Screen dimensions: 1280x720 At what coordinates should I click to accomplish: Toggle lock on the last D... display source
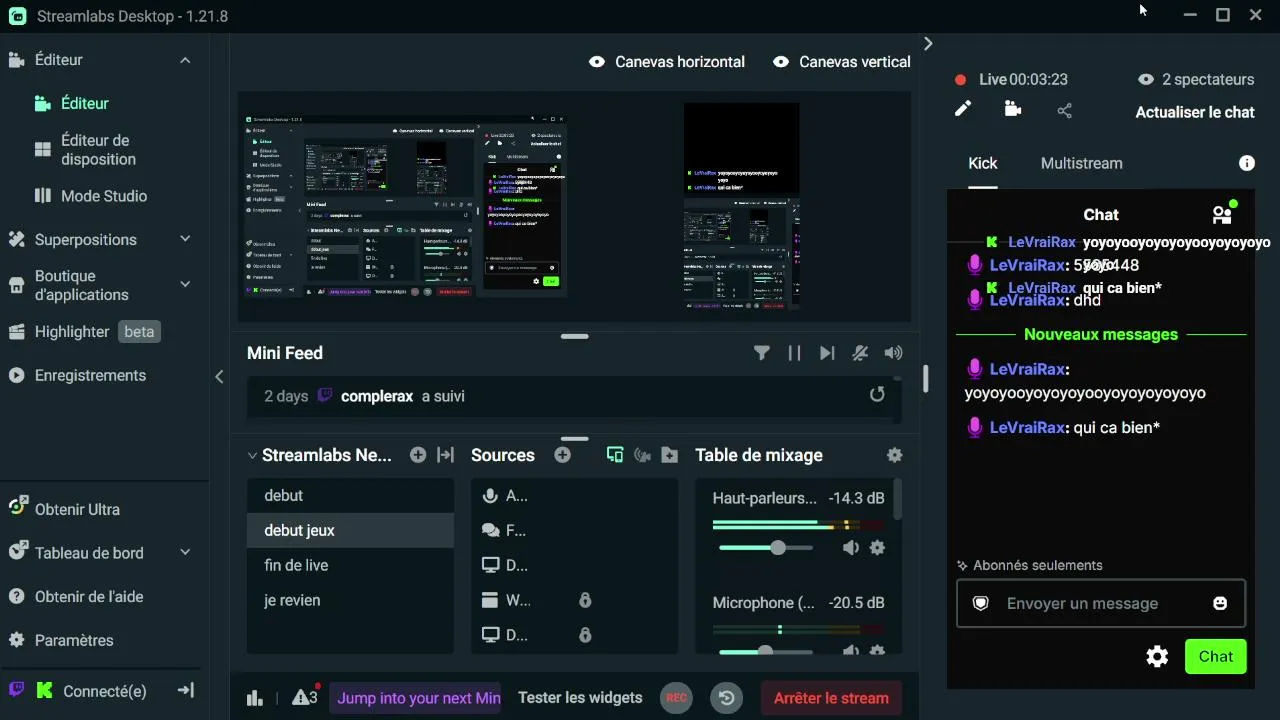click(x=585, y=635)
